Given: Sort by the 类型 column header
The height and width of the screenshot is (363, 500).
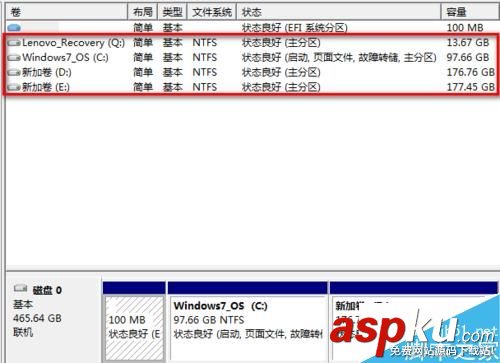Looking at the screenshot, I should [x=172, y=12].
